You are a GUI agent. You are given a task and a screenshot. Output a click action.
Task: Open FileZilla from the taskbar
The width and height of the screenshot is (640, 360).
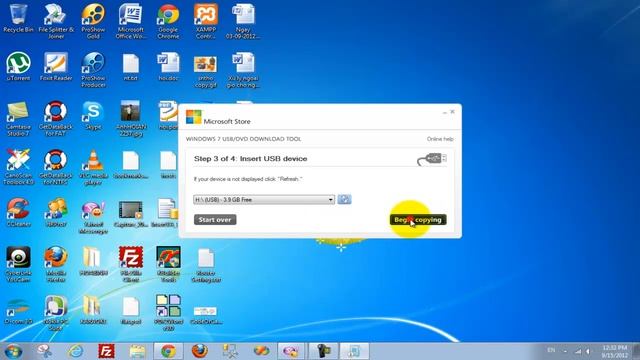point(107,351)
